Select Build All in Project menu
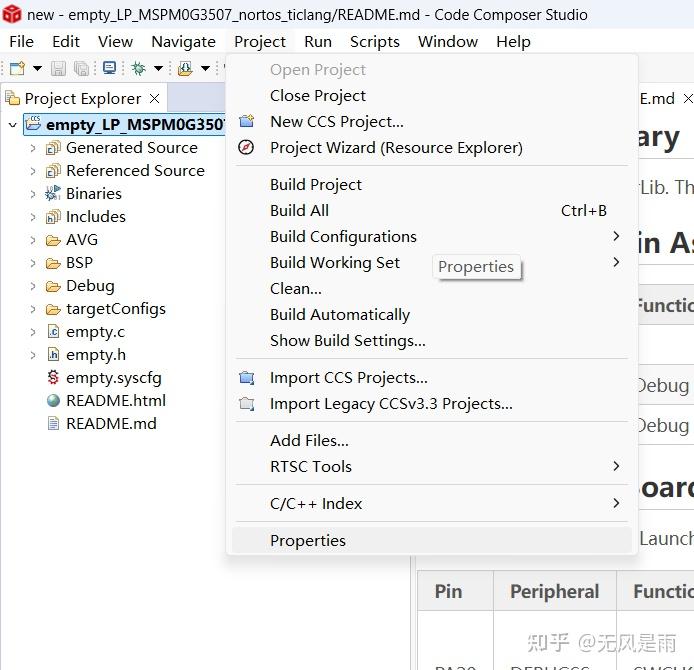694x670 pixels. pyautogui.click(x=432, y=211)
